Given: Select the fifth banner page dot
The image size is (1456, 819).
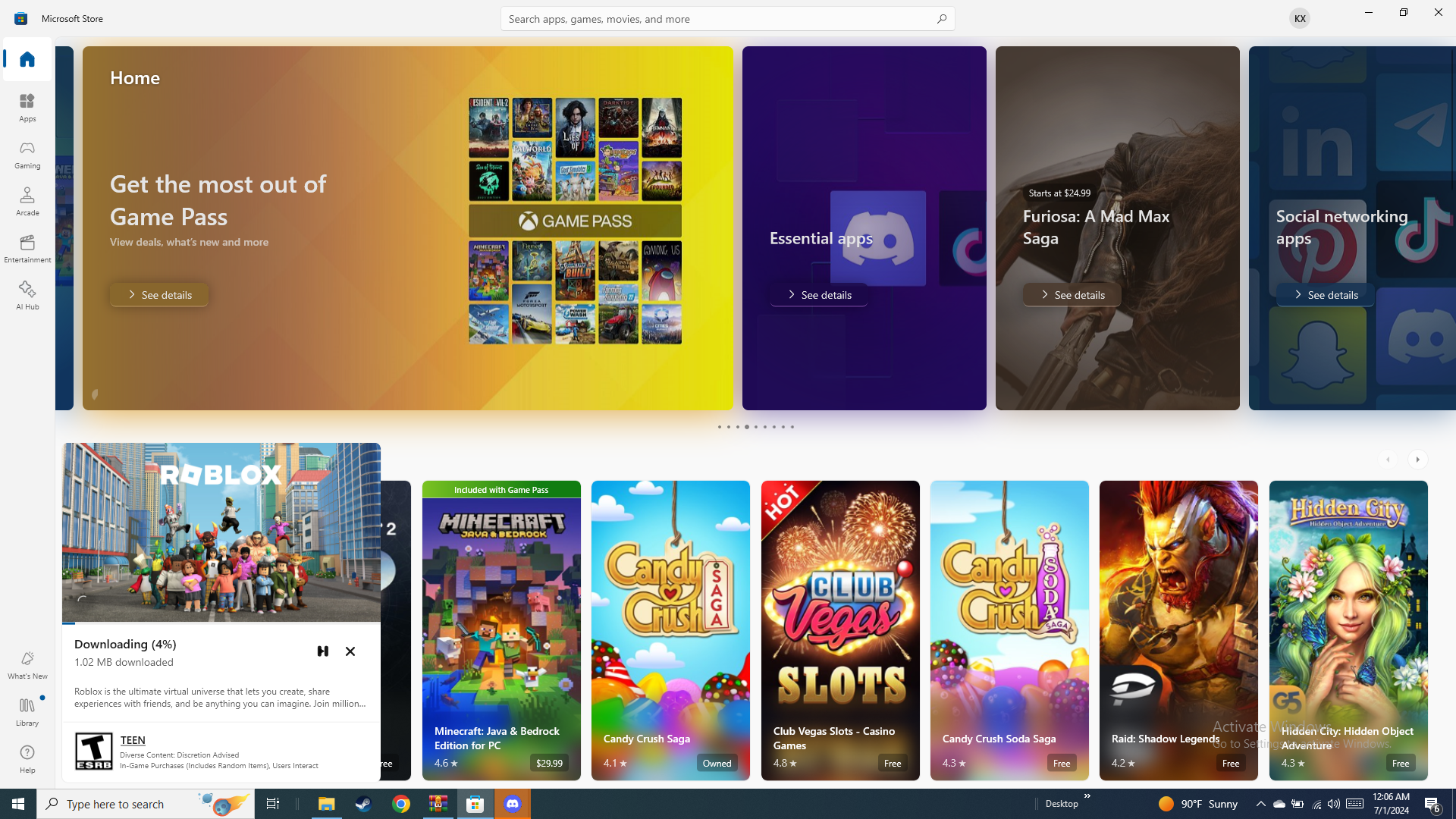Looking at the screenshot, I should [x=755, y=427].
